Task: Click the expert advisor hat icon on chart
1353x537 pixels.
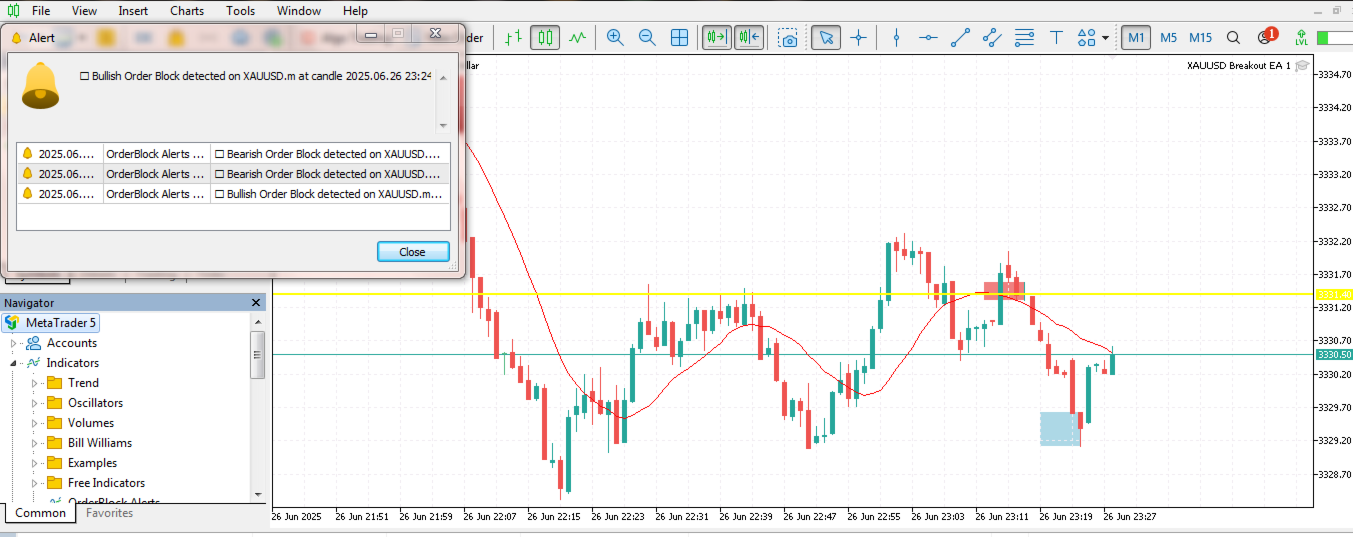Action: 1302,65
